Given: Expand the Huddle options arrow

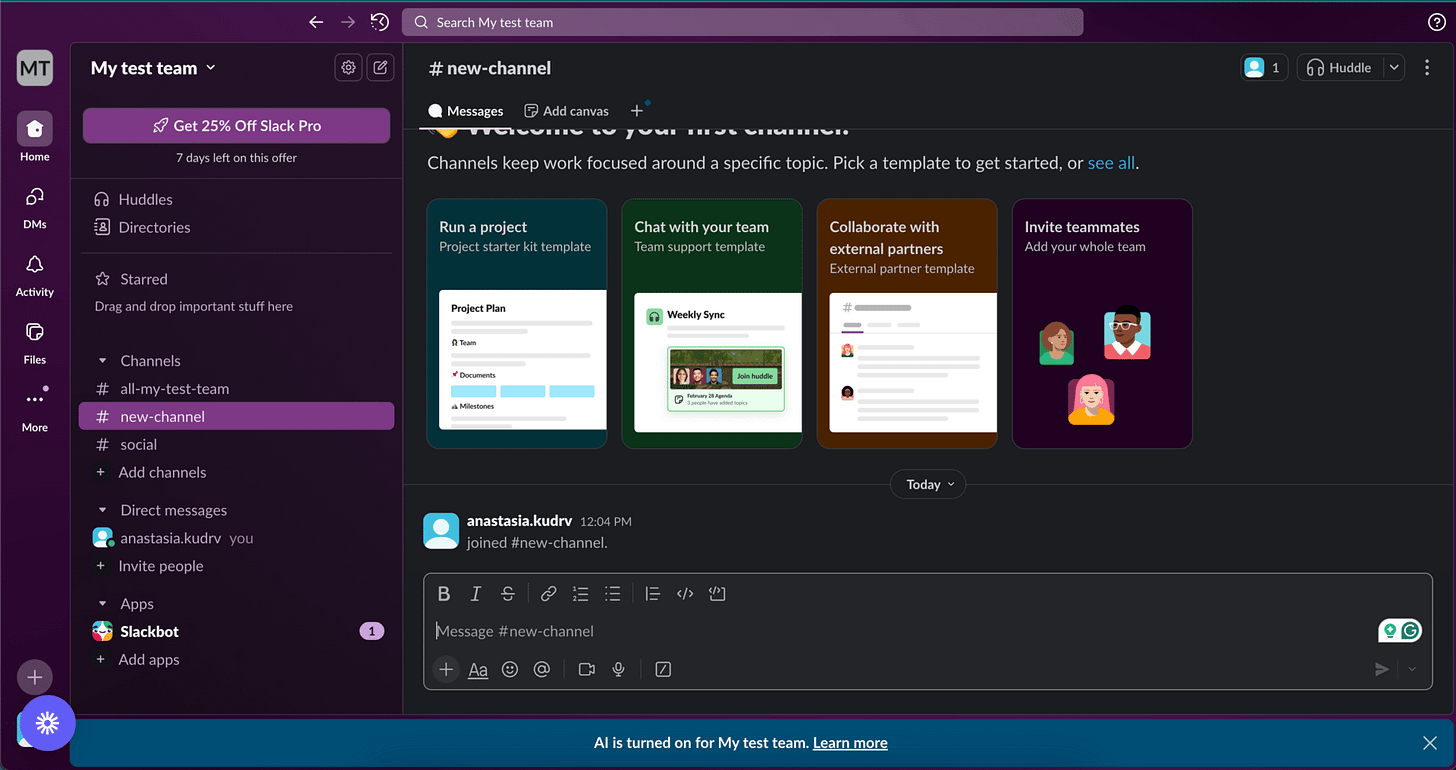Looking at the screenshot, I should (x=1393, y=68).
